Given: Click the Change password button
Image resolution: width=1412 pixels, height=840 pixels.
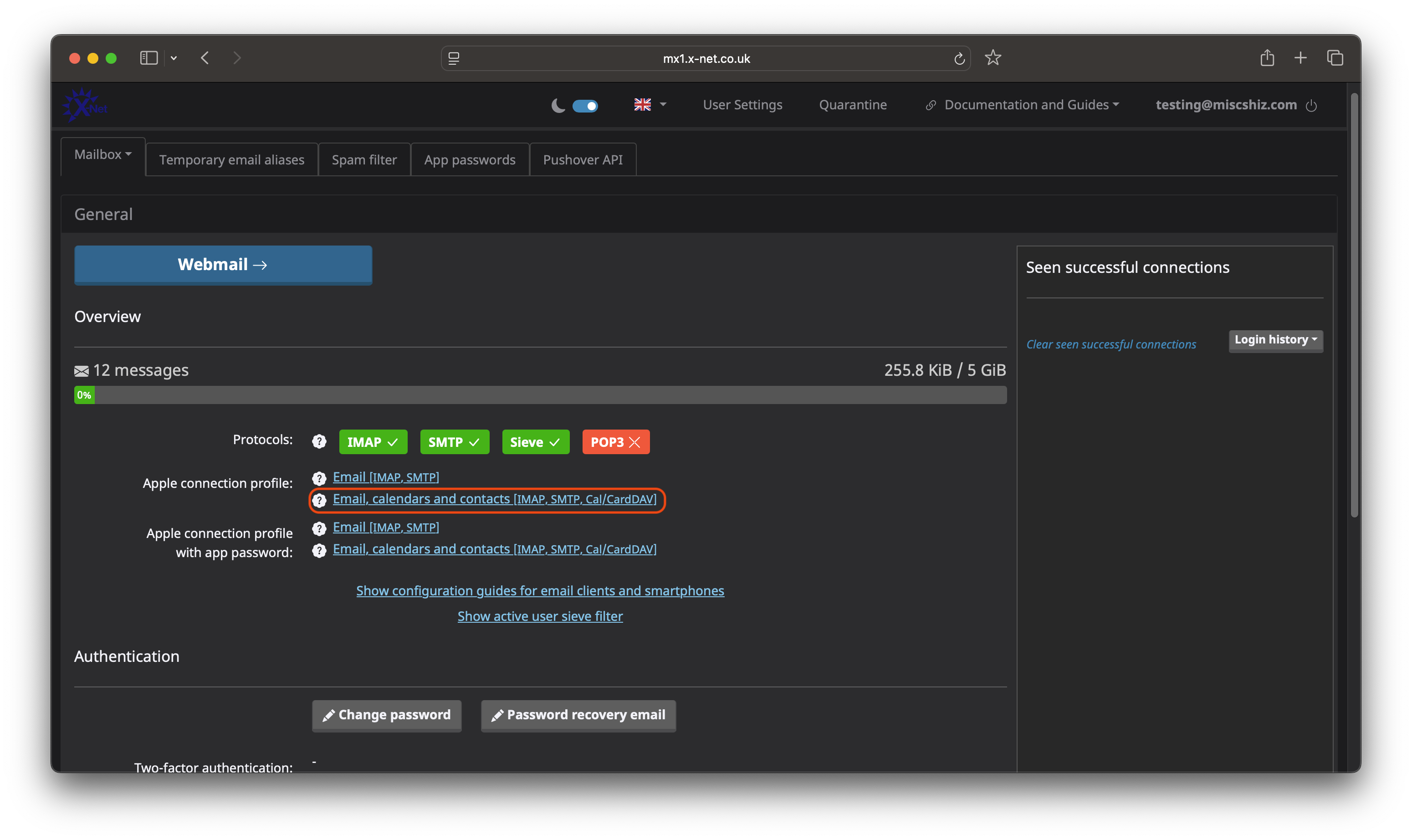Looking at the screenshot, I should point(387,715).
